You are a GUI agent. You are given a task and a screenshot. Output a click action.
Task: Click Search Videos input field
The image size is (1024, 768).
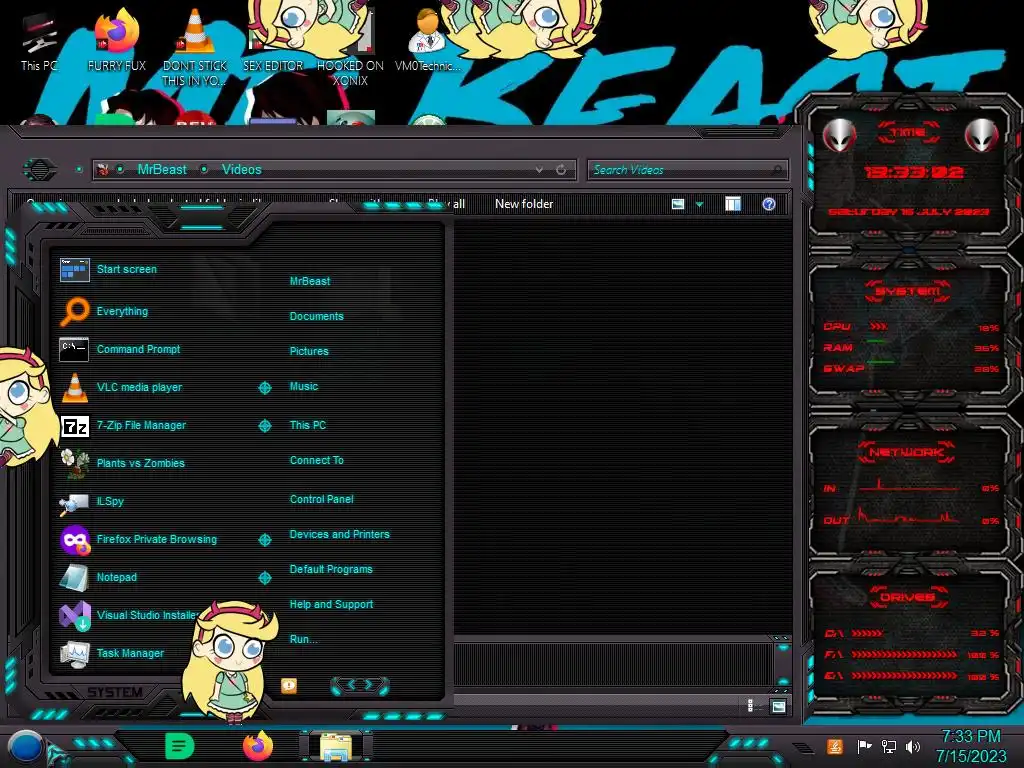tap(687, 170)
